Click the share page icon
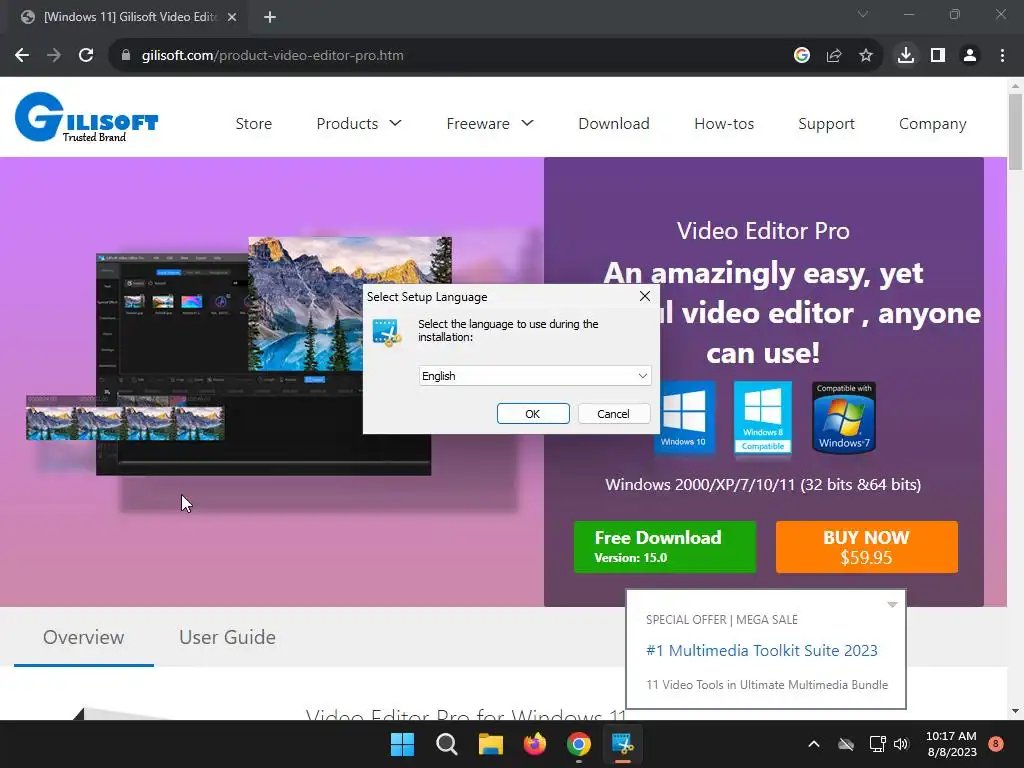Image resolution: width=1024 pixels, height=768 pixels. pos(834,56)
